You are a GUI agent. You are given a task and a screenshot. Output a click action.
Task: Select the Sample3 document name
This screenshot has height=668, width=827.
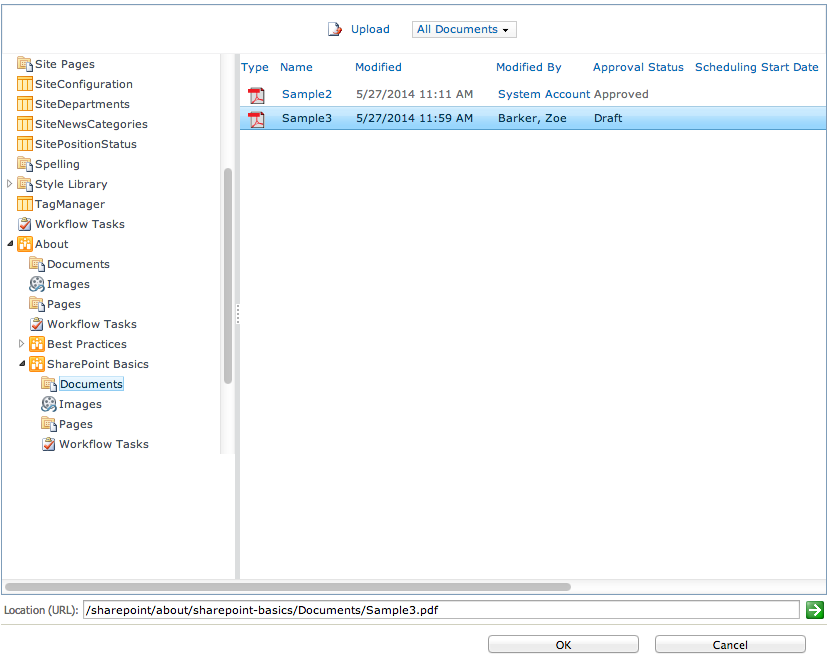pyautogui.click(x=307, y=119)
